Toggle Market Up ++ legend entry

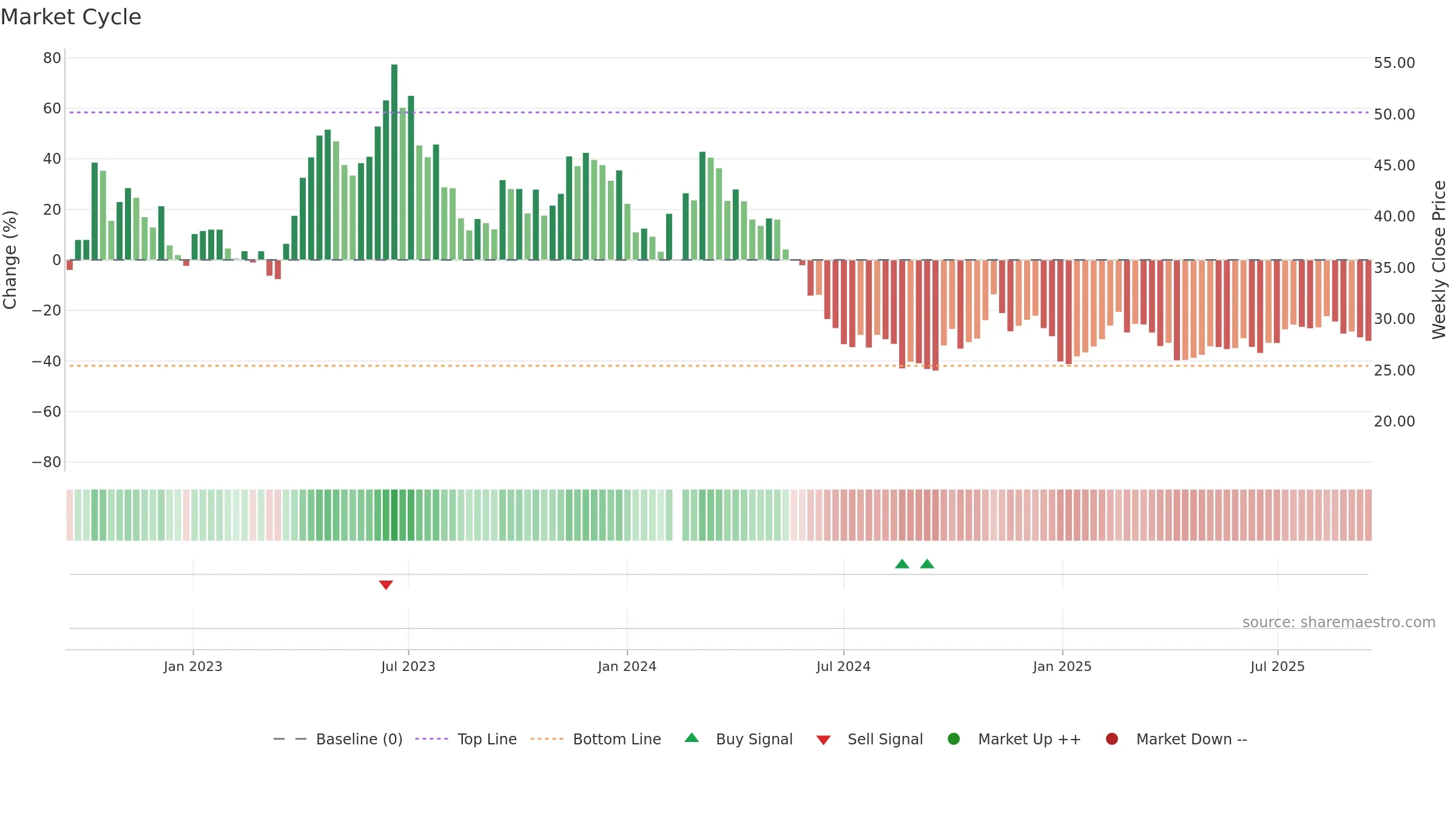[1014, 739]
